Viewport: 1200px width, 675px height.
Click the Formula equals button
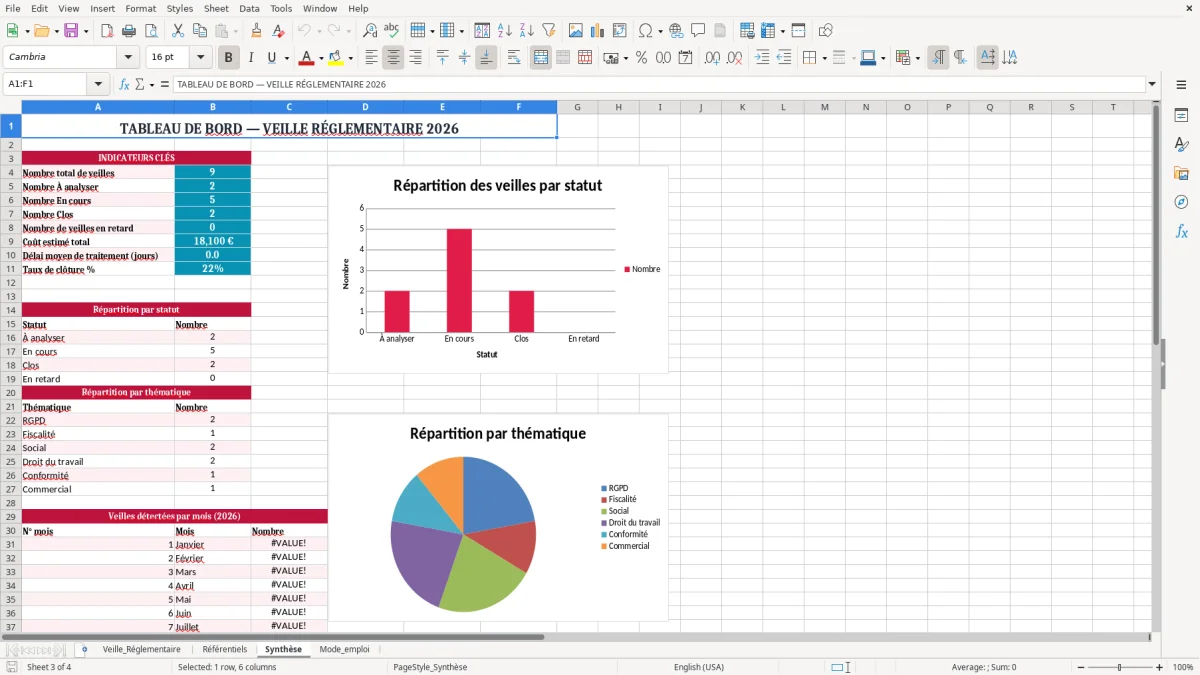[x=165, y=84]
